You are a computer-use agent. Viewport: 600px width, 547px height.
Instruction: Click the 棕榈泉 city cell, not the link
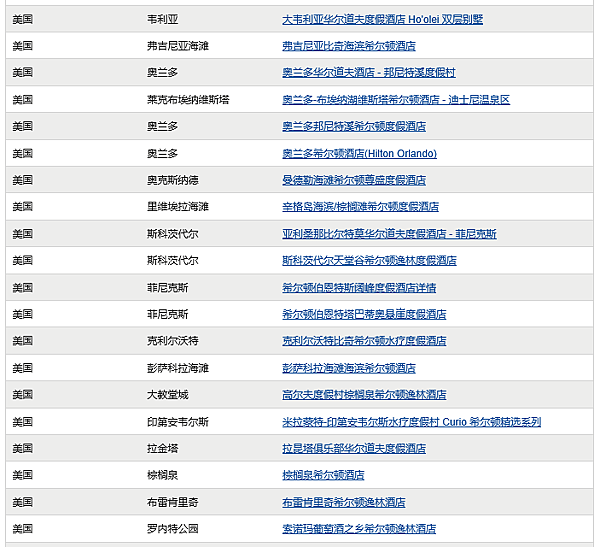pyautogui.click(x=163, y=475)
